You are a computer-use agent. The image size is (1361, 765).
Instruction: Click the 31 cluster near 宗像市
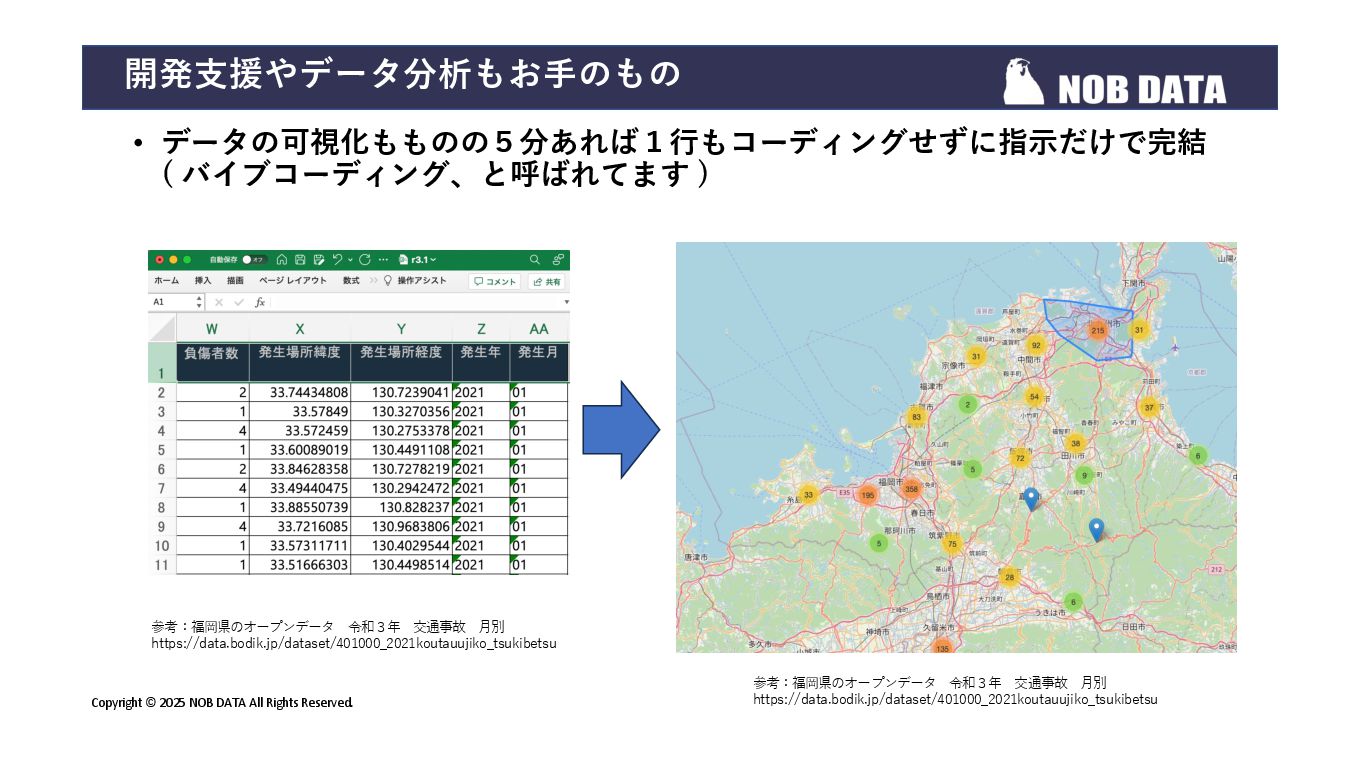pos(976,356)
